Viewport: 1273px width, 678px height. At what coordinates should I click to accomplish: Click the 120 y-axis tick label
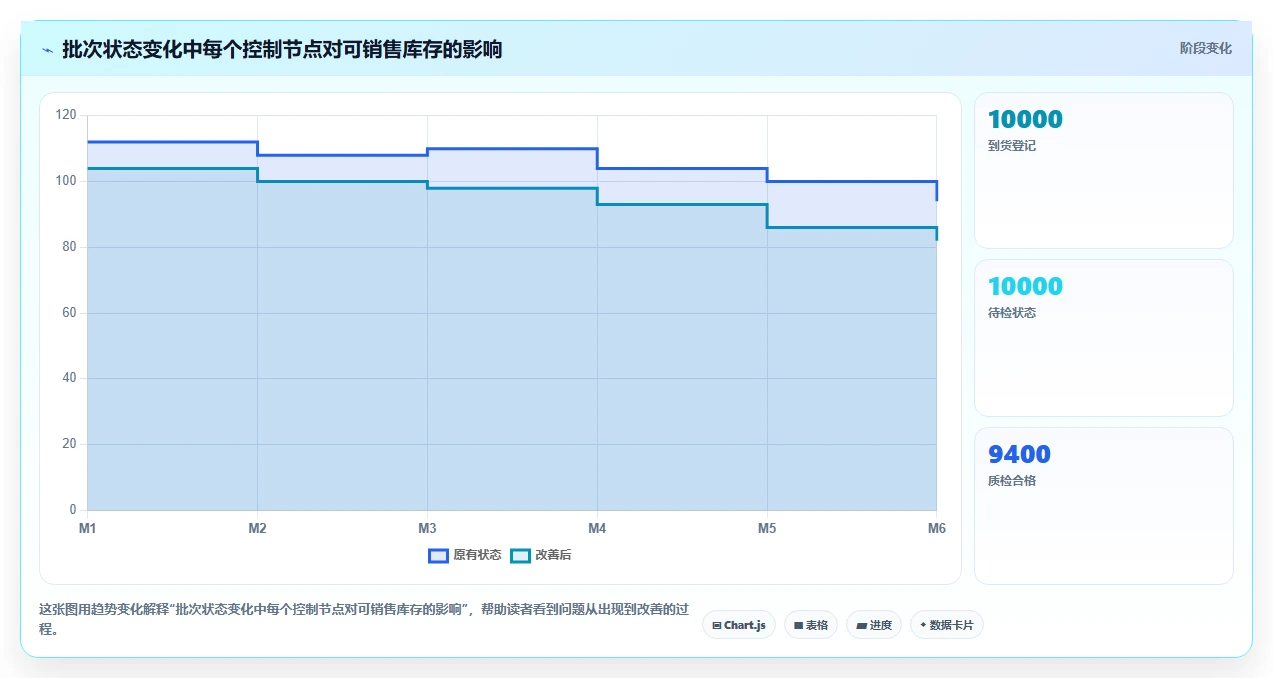(66, 115)
